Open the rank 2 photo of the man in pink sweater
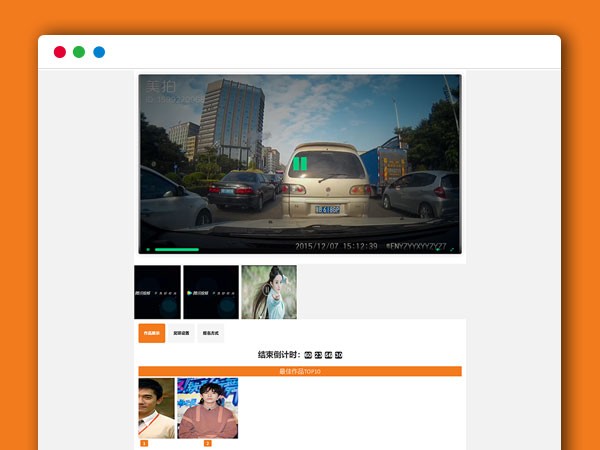Image resolution: width=600 pixels, height=450 pixels. coord(207,408)
